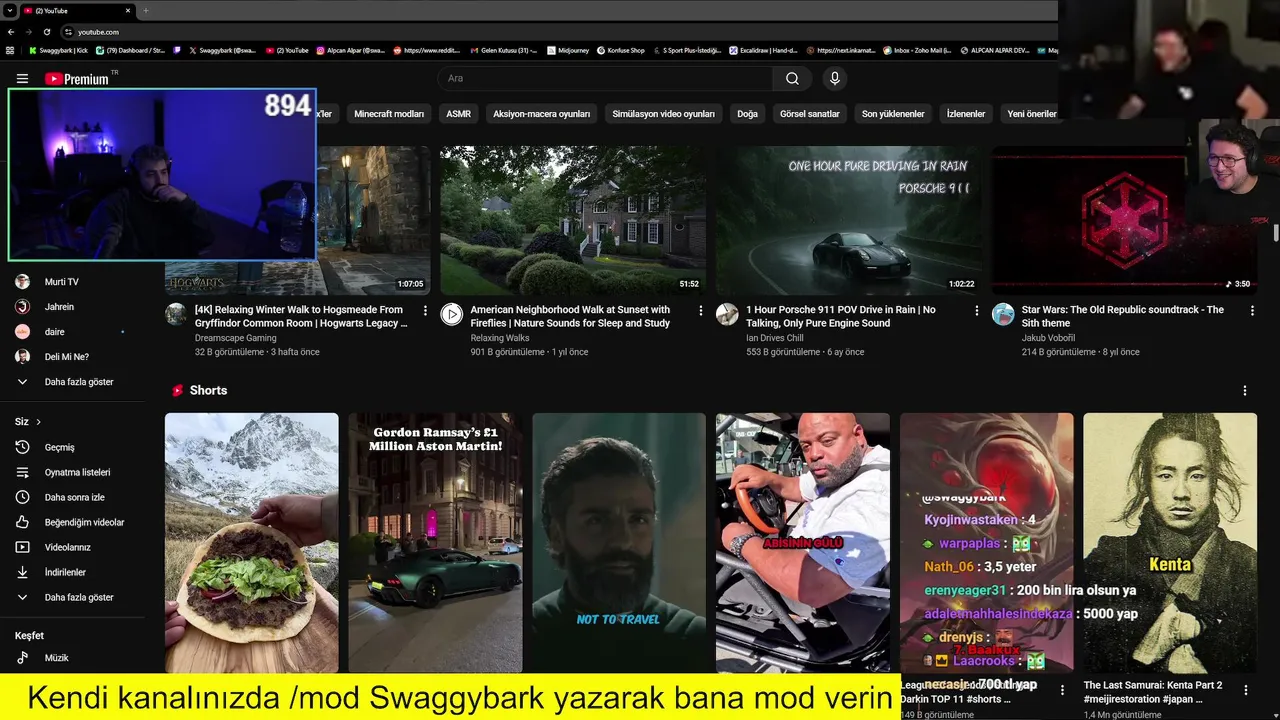Select the 'Görsel sanatlar' filter chip
Image resolution: width=1280 pixels, height=720 pixels.
(810, 114)
